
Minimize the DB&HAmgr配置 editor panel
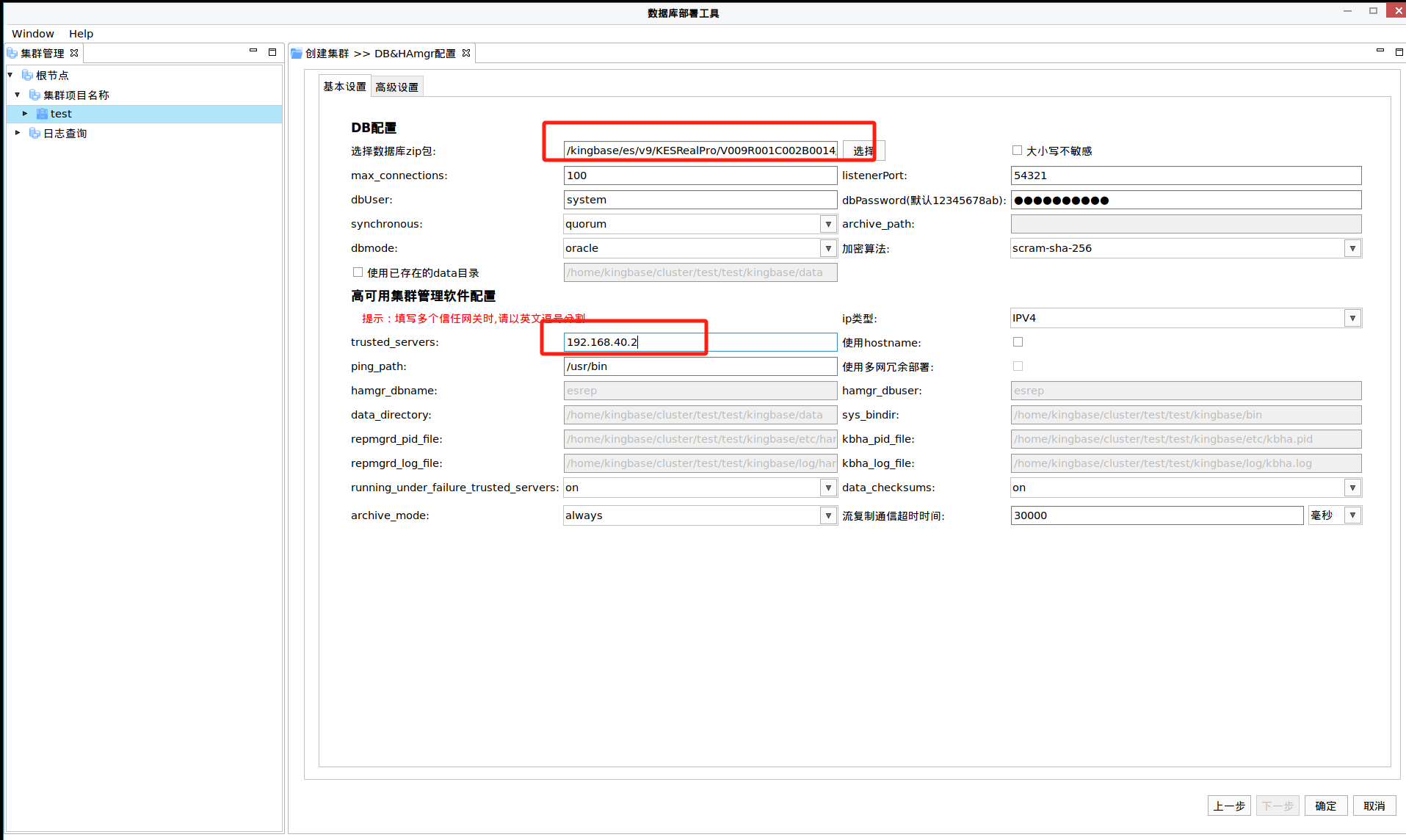coord(1380,51)
